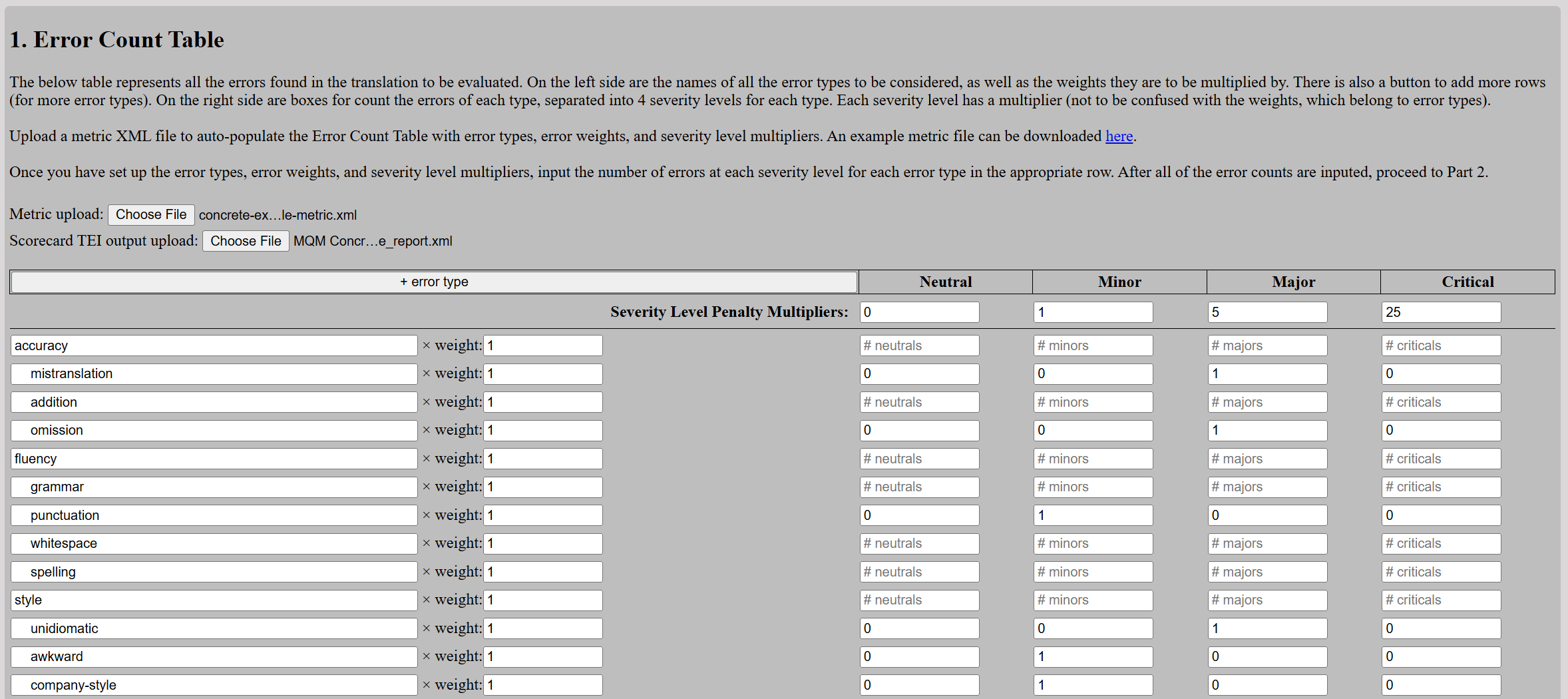The width and height of the screenshot is (1568, 699).
Task: Select the company-style name field
Action: 214,685
